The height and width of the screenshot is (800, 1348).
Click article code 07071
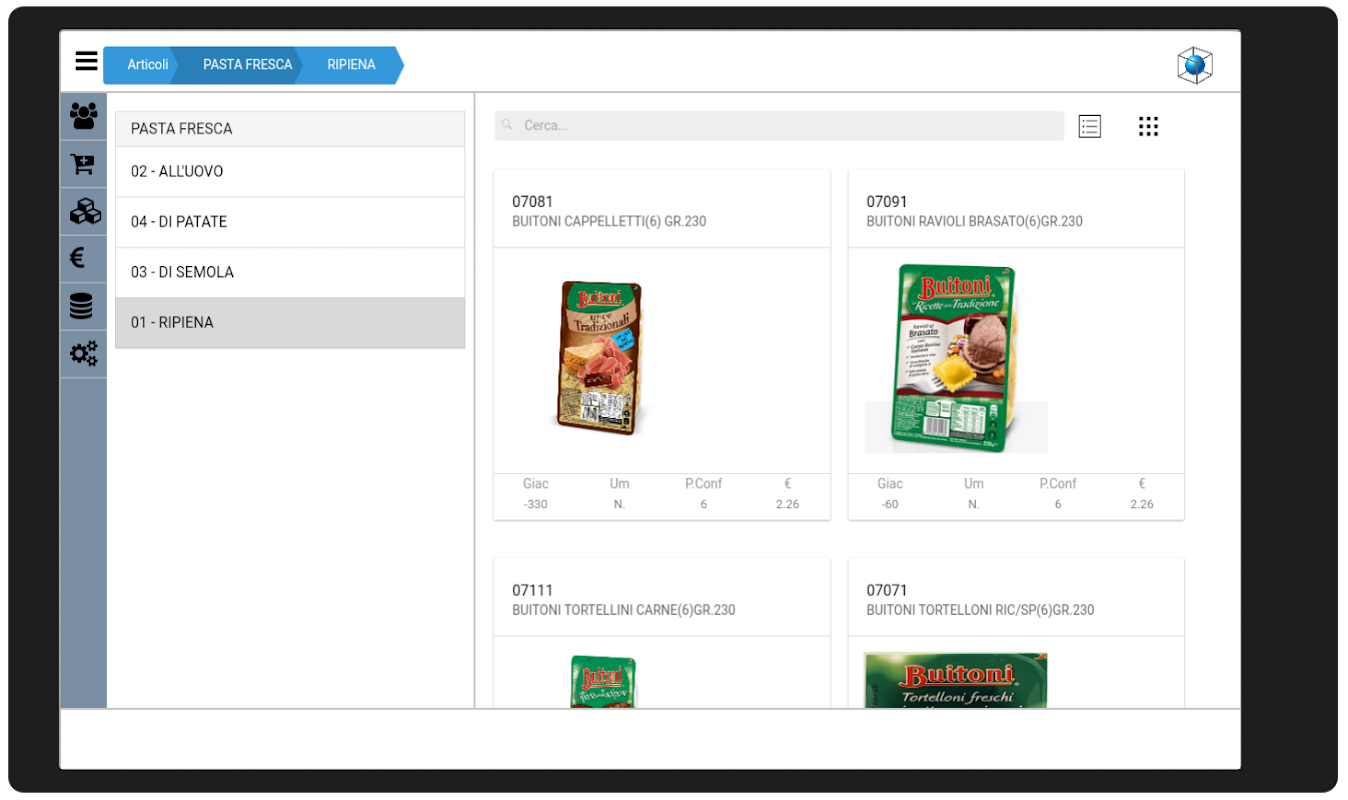[887, 591]
